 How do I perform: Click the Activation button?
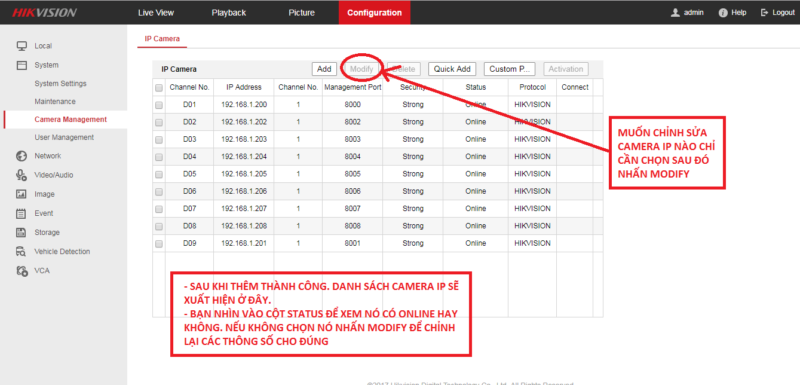click(x=566, y=69)
